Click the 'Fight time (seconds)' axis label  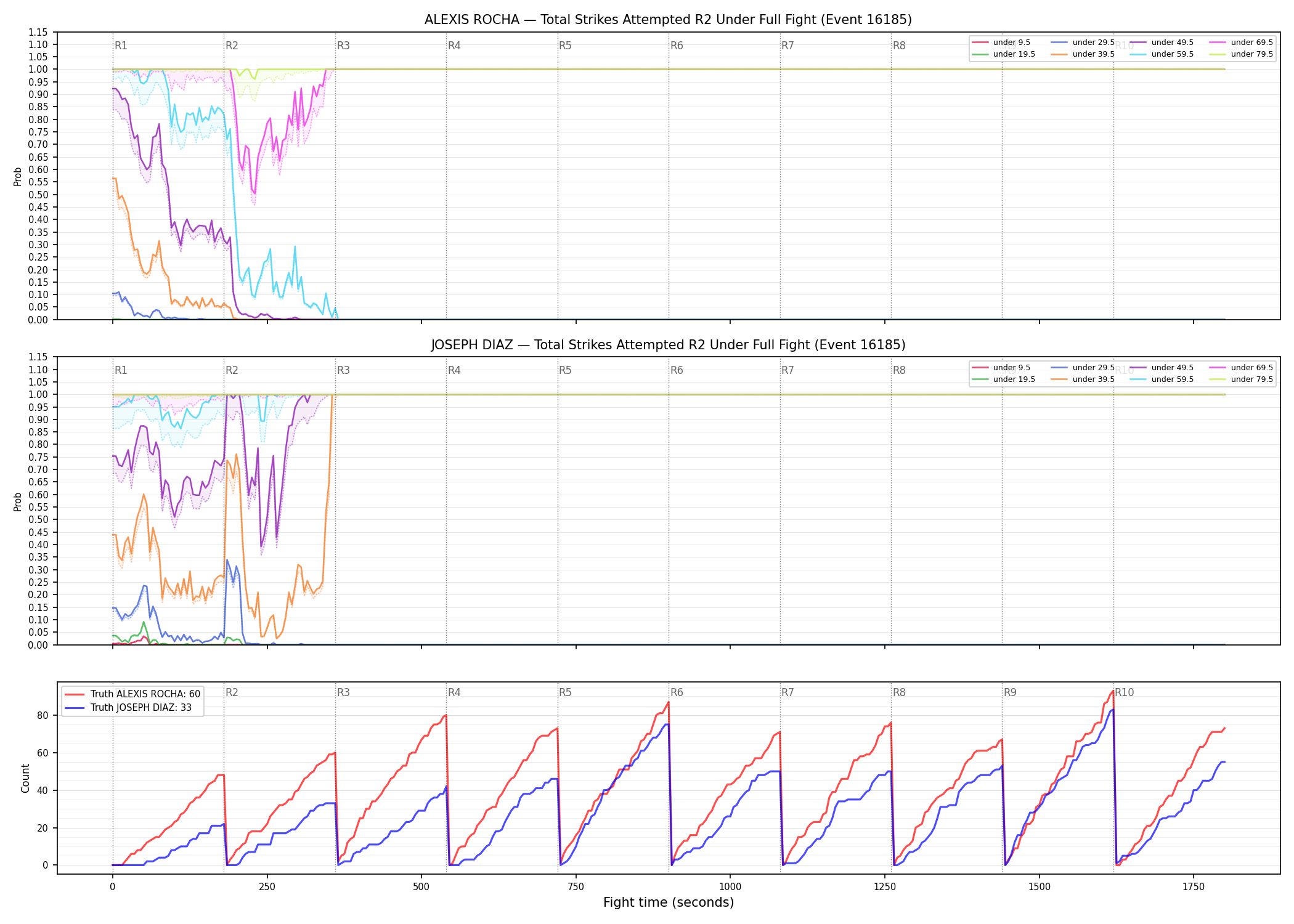click(669, 902)
